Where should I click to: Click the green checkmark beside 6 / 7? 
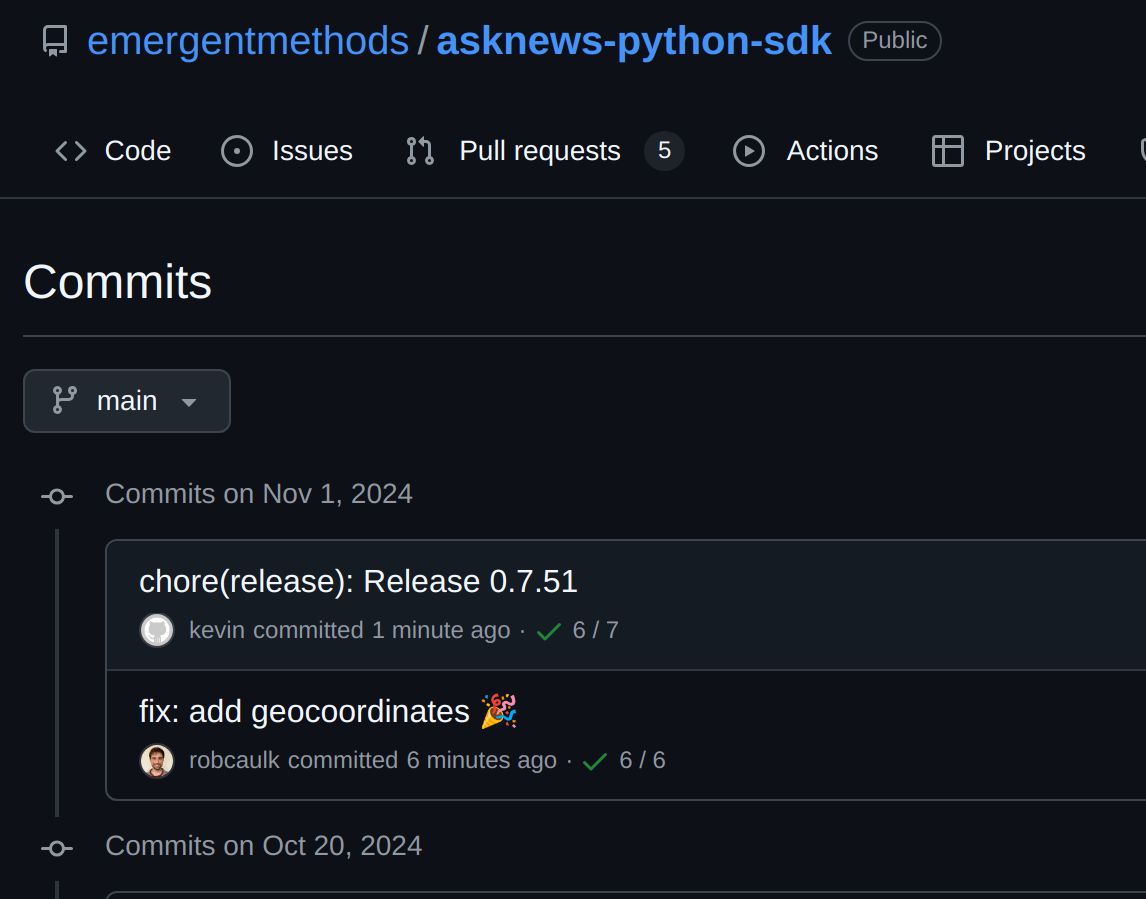click(549, 631)
